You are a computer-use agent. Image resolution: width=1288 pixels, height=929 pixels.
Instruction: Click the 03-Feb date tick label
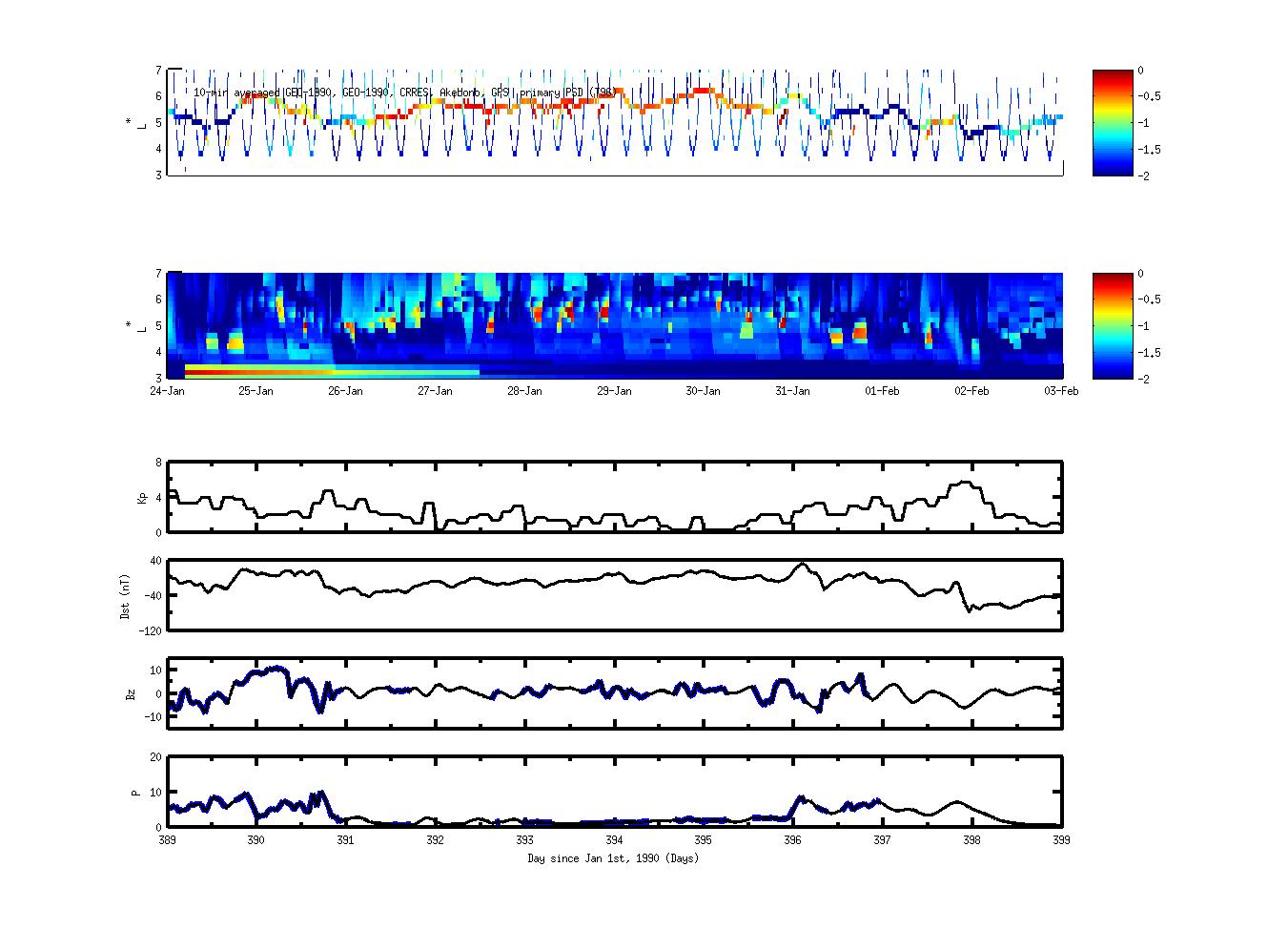pyautogui.click(x=1060, y=391)
